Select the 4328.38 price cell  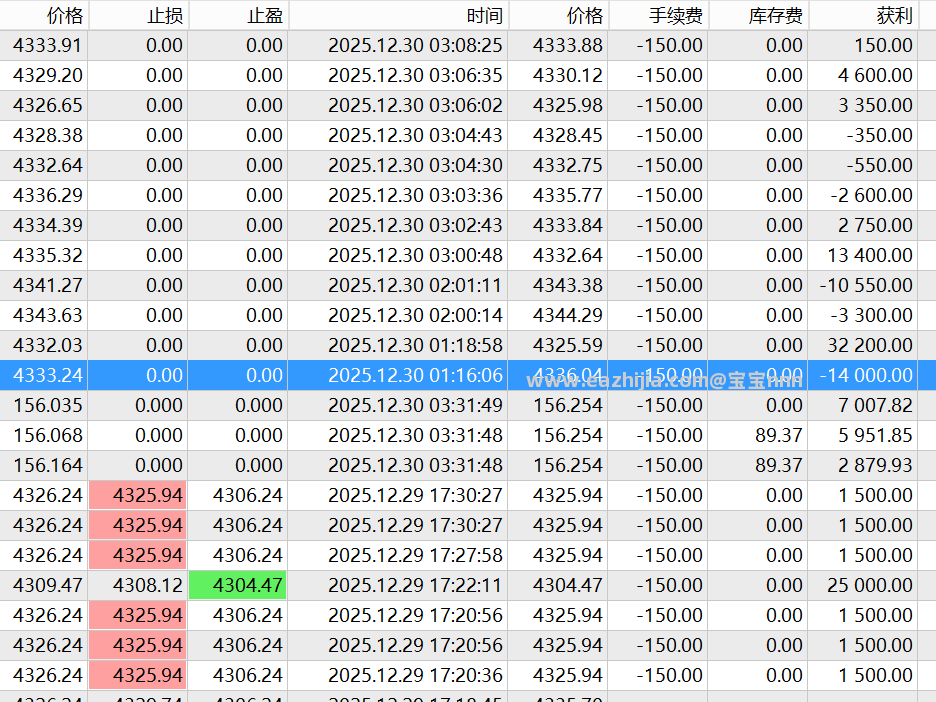[48, 135]
